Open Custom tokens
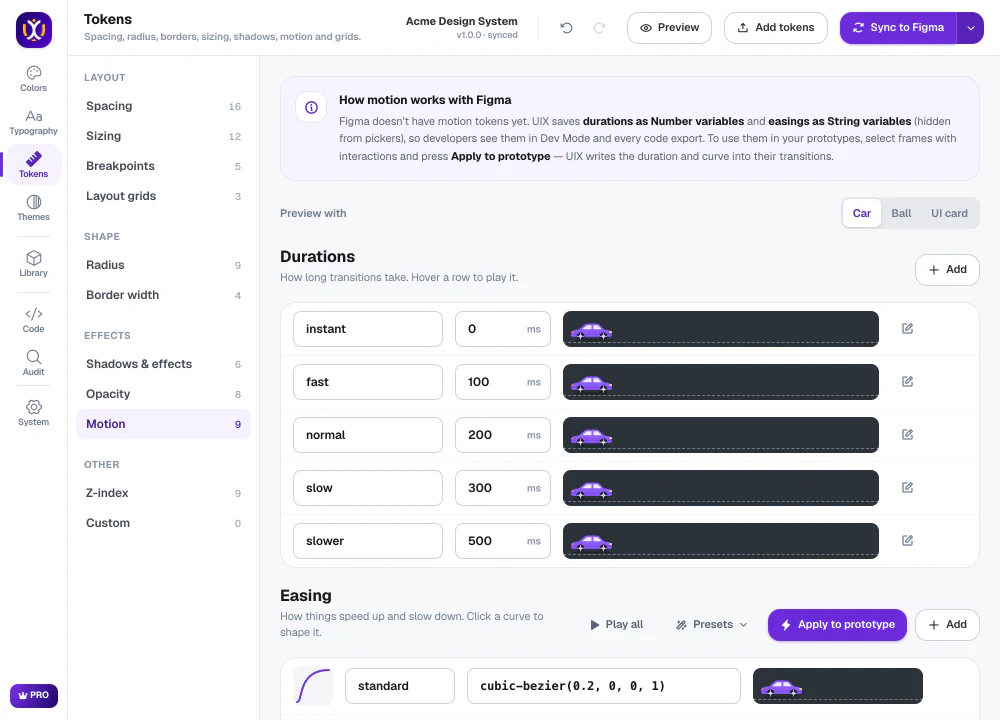The image size is (1000, 720). (163, 523)
